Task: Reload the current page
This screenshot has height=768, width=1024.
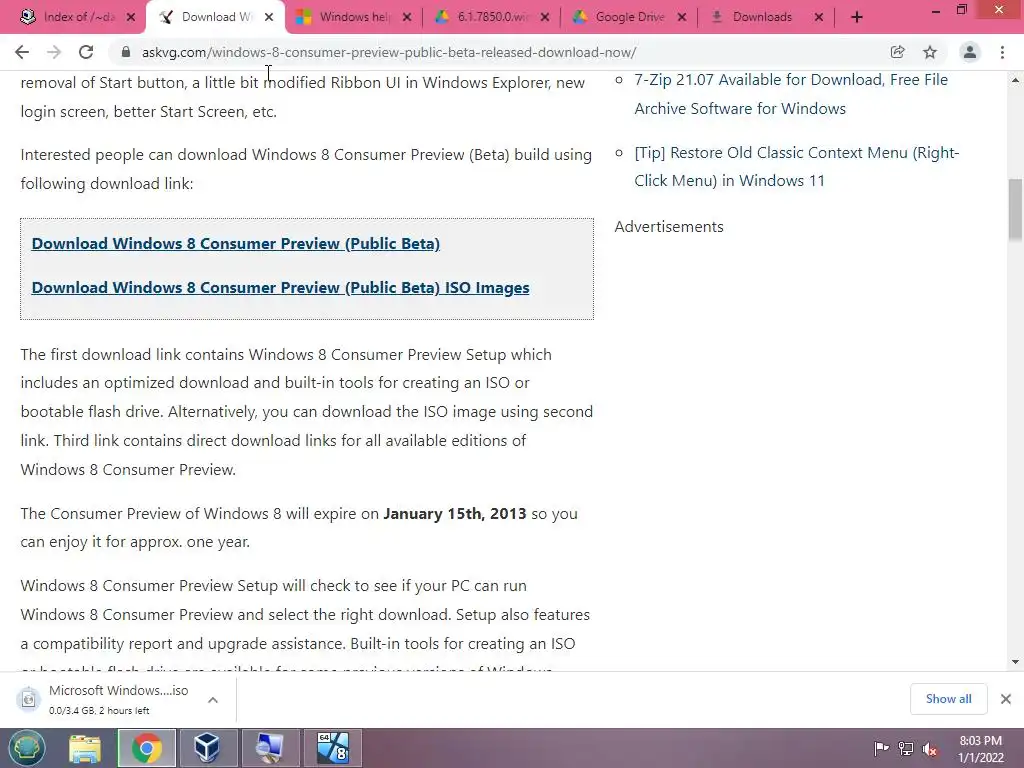Action: (86, 52)
